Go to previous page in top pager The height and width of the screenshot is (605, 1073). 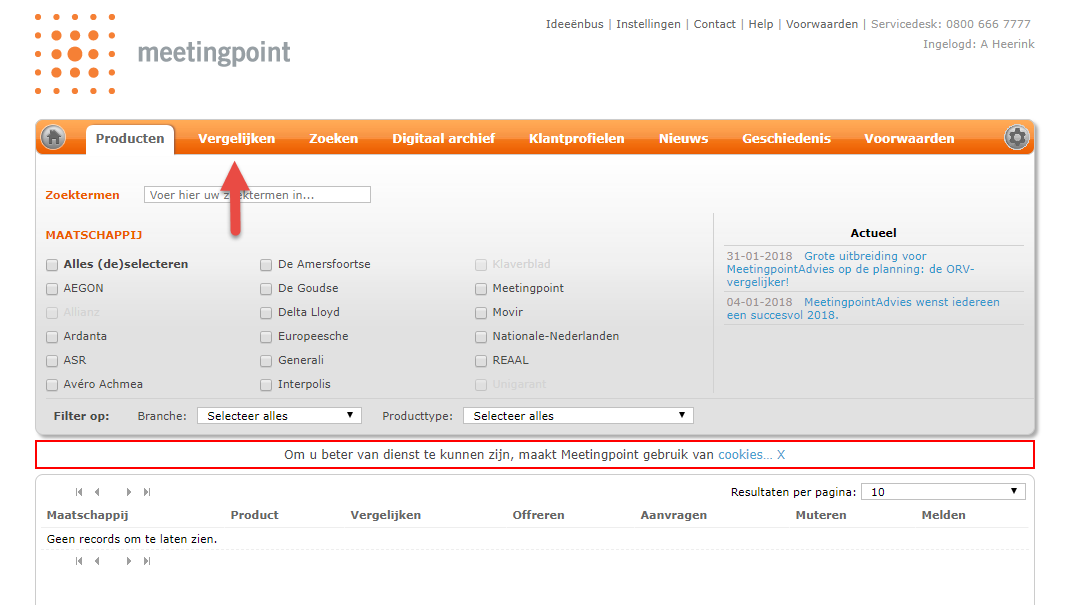(x=97, y=492)
